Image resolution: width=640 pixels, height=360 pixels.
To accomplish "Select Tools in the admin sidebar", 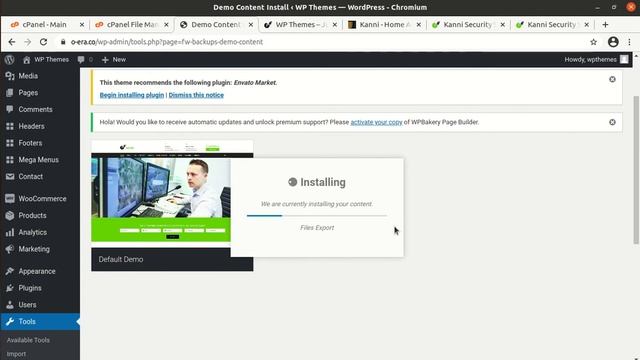I will click(40, 322).
